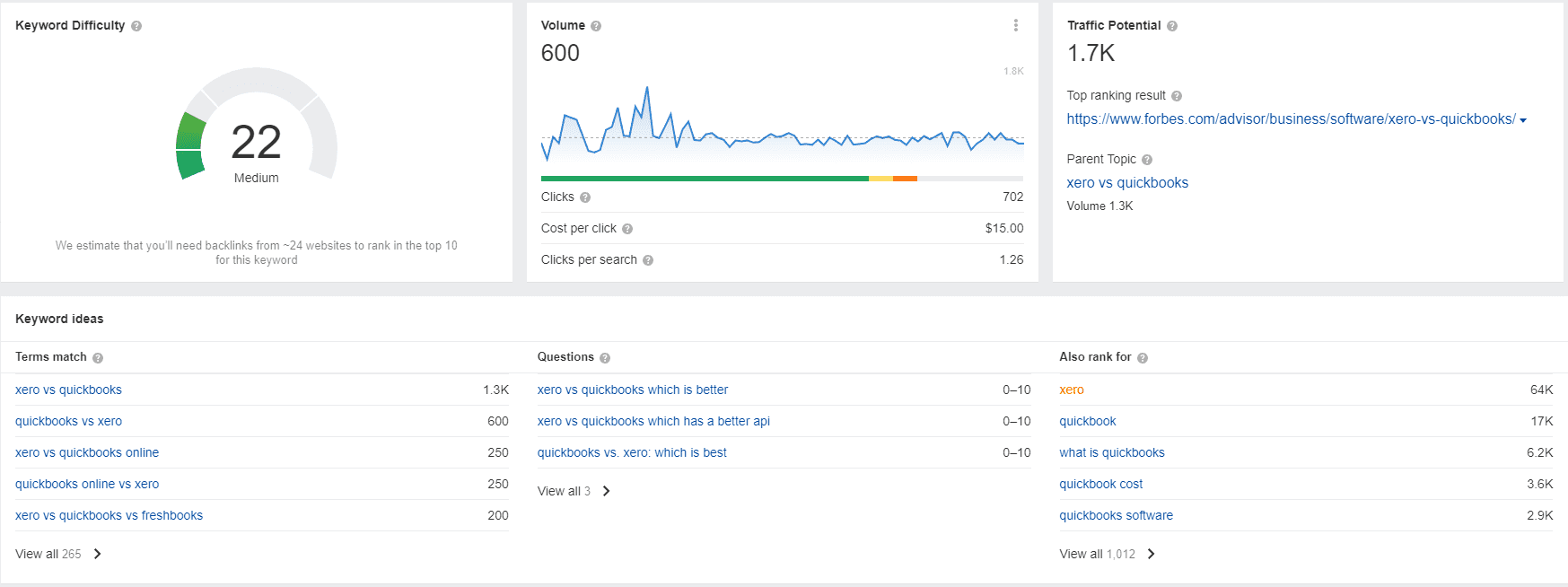Open the Volume card three-dot menu
The height and width of the screenshot is (587, 1568).
1016,25
